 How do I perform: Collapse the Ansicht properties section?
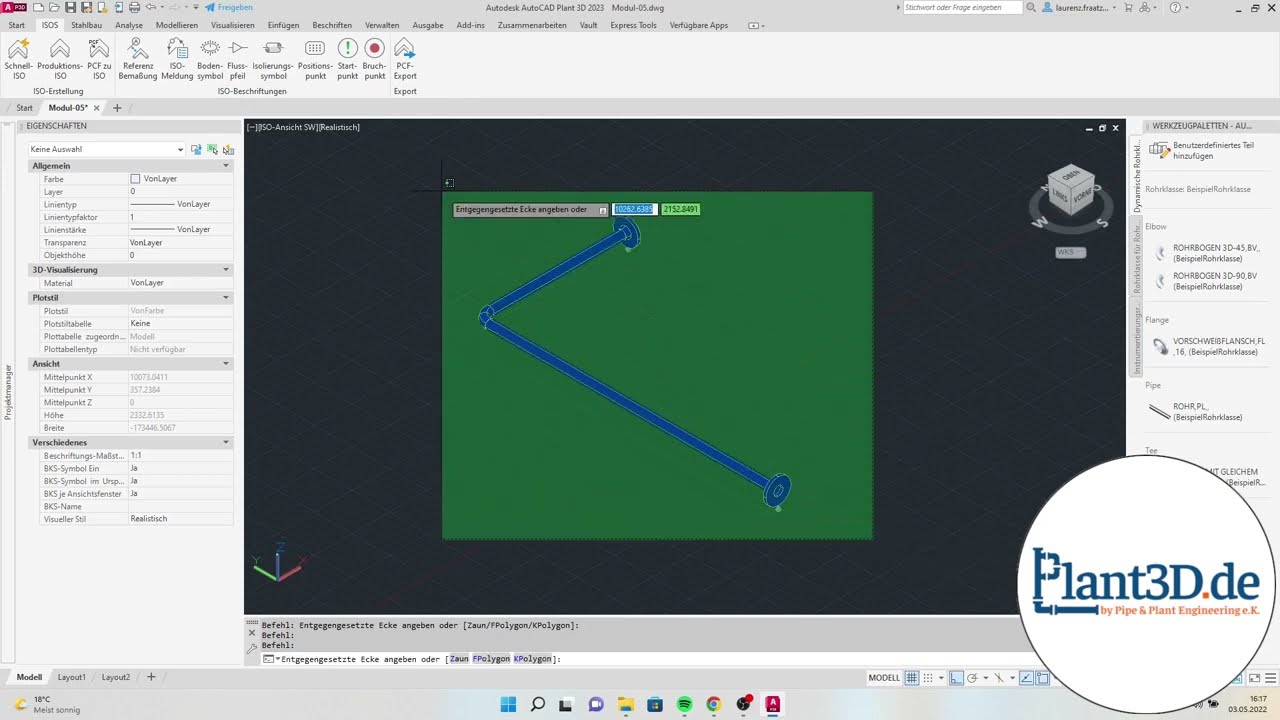point(226,364)
